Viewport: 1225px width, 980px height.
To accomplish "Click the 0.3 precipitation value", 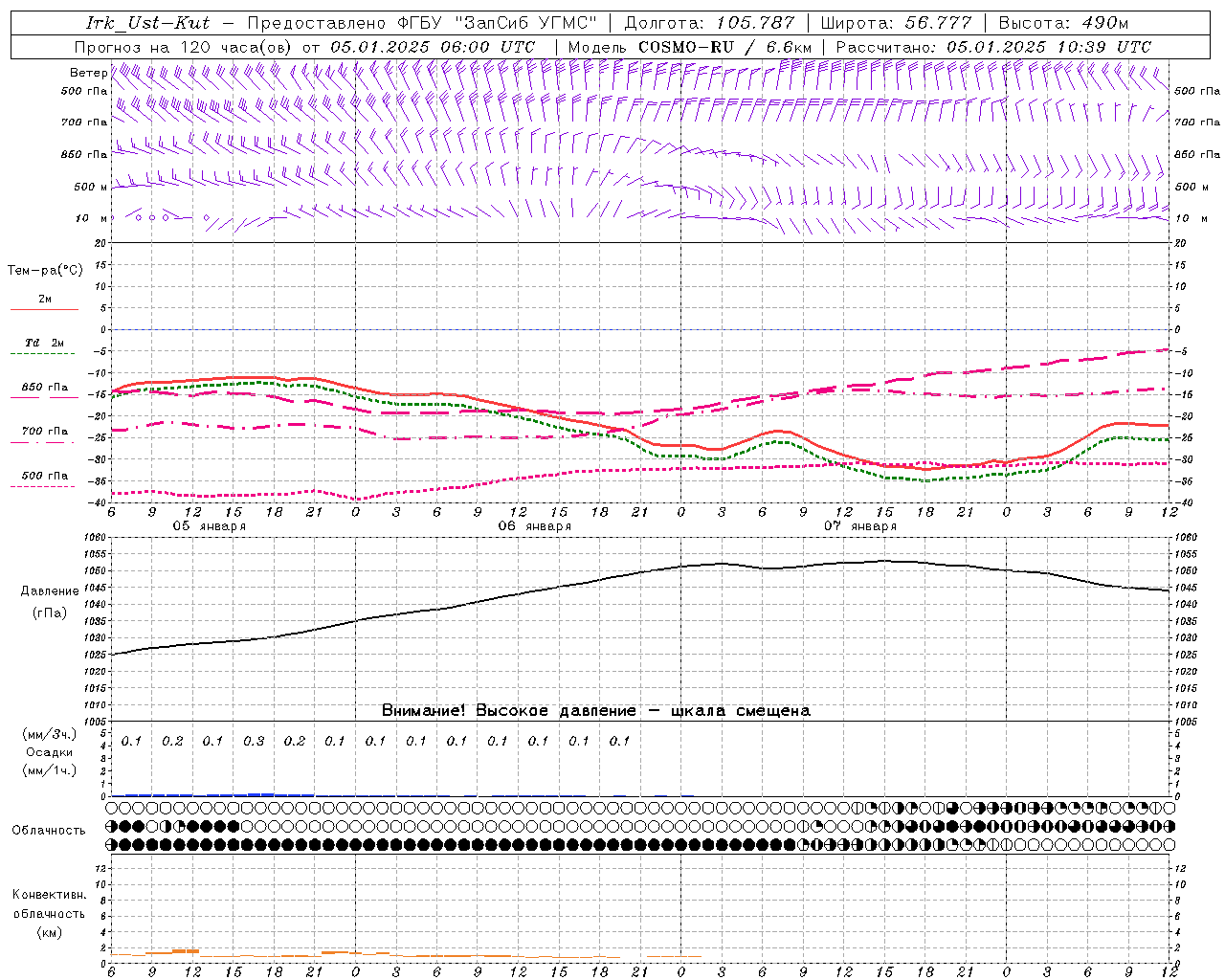I will tap(254, 741).
